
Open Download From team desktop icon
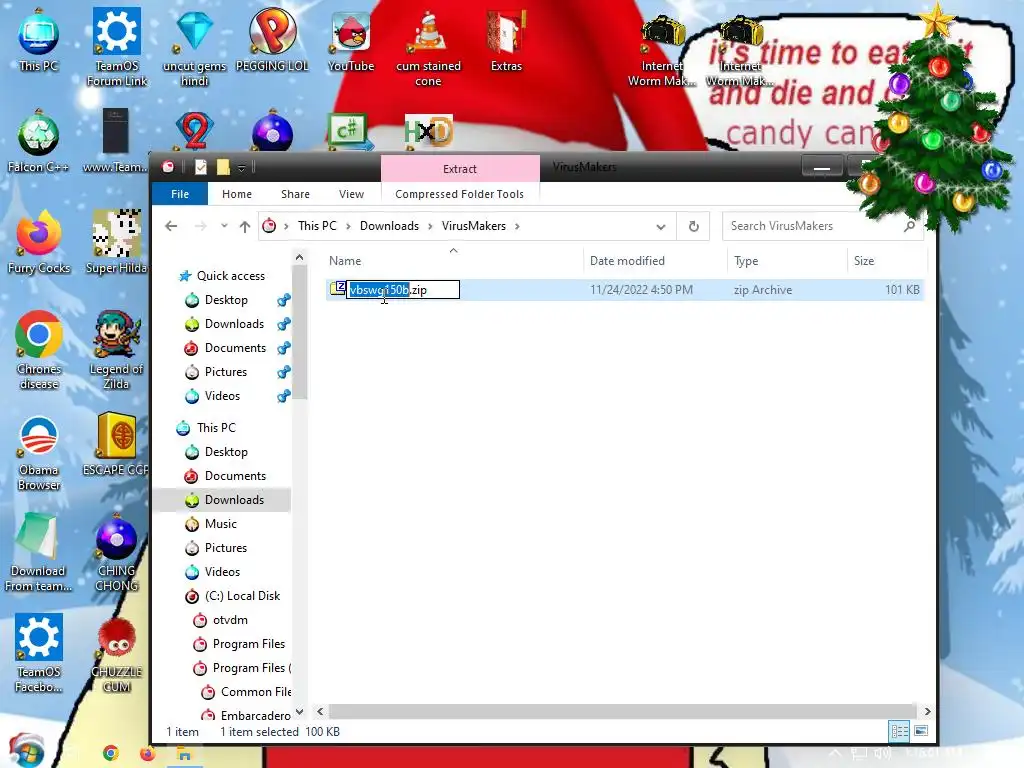38,553
